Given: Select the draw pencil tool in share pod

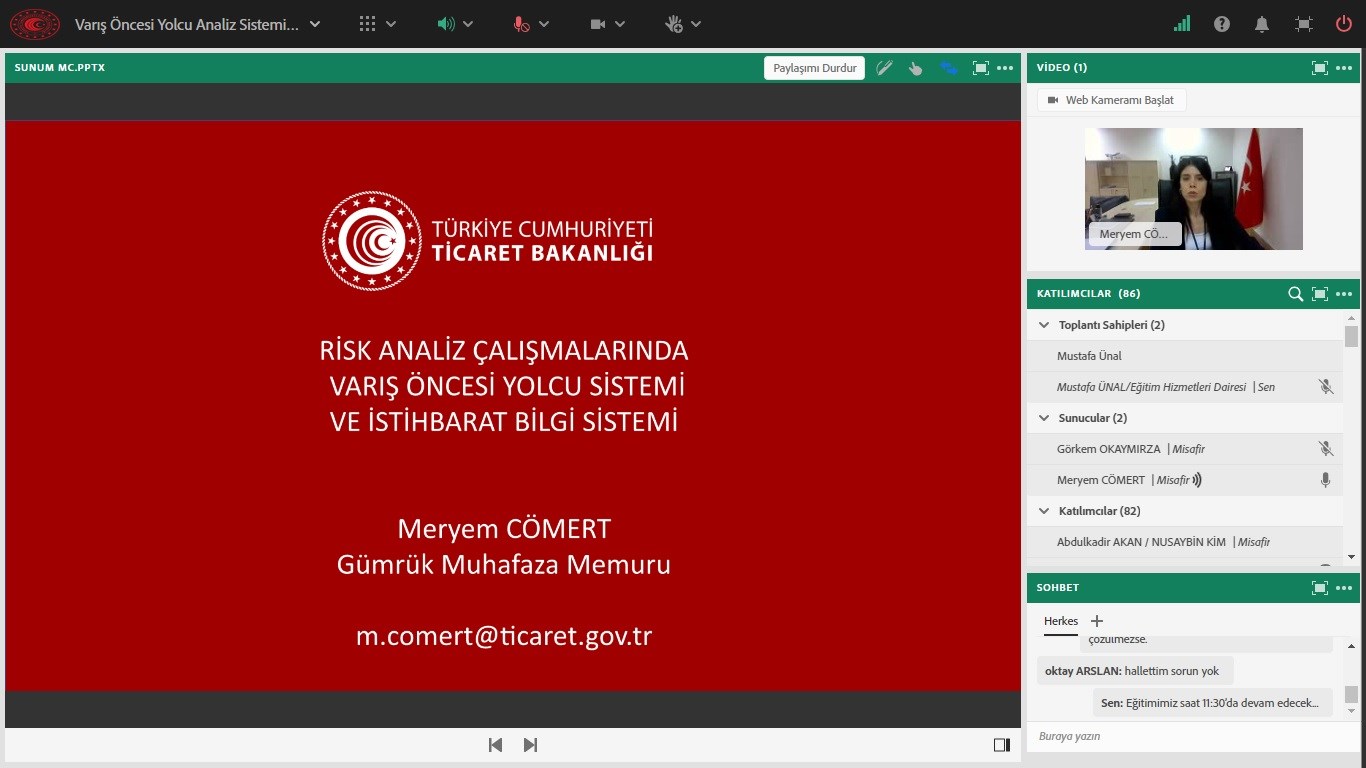Looking at the screenshot, I should (884, 68).
